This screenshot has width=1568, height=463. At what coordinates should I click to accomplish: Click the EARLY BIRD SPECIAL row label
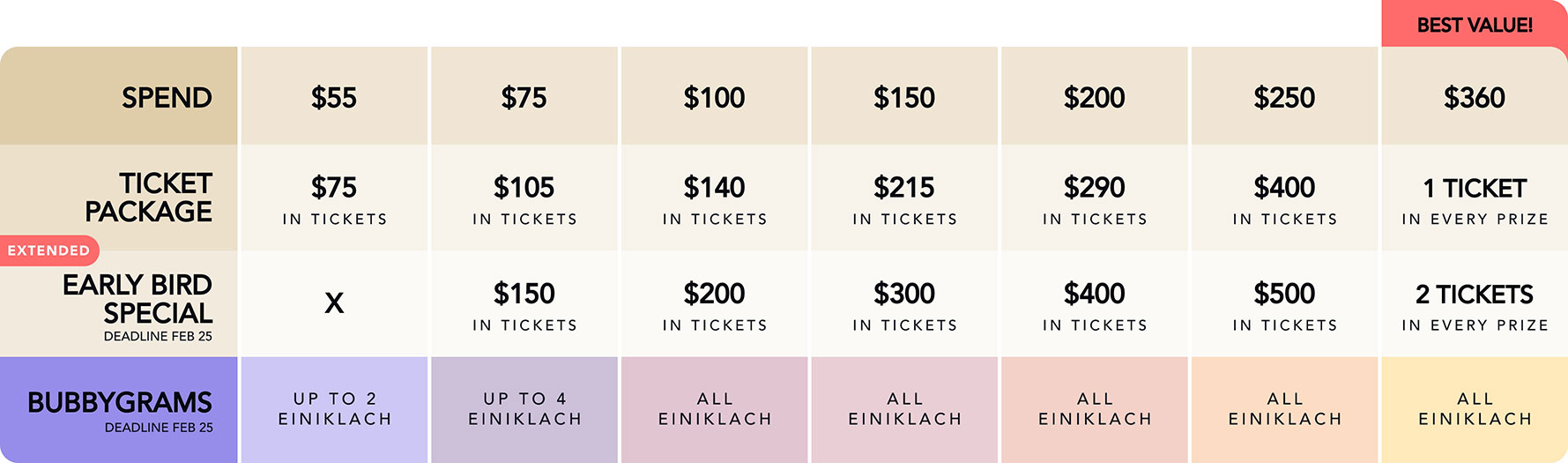(x=137, y=300)
